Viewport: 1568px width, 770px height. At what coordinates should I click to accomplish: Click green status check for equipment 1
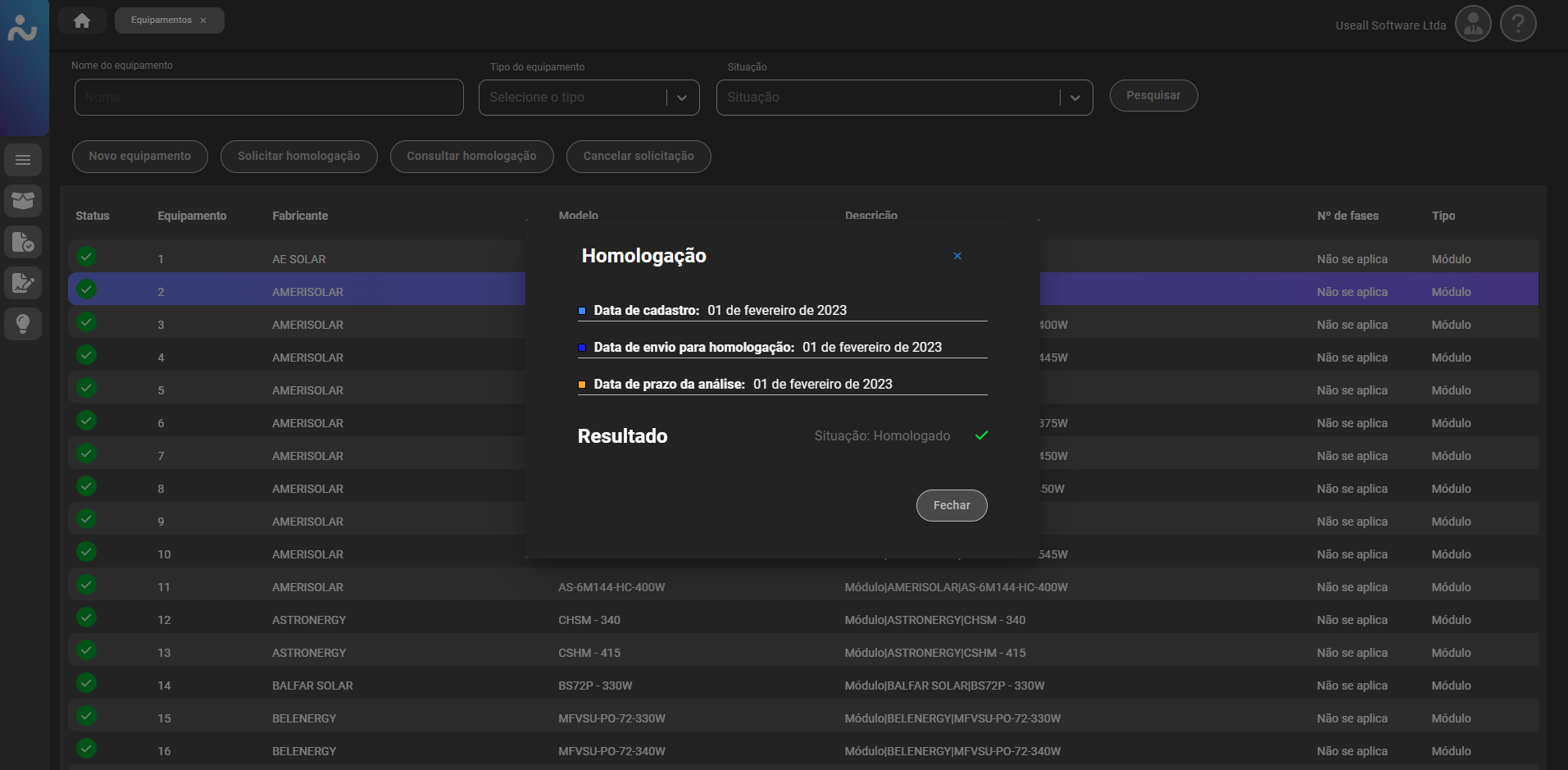click(87, 257)
